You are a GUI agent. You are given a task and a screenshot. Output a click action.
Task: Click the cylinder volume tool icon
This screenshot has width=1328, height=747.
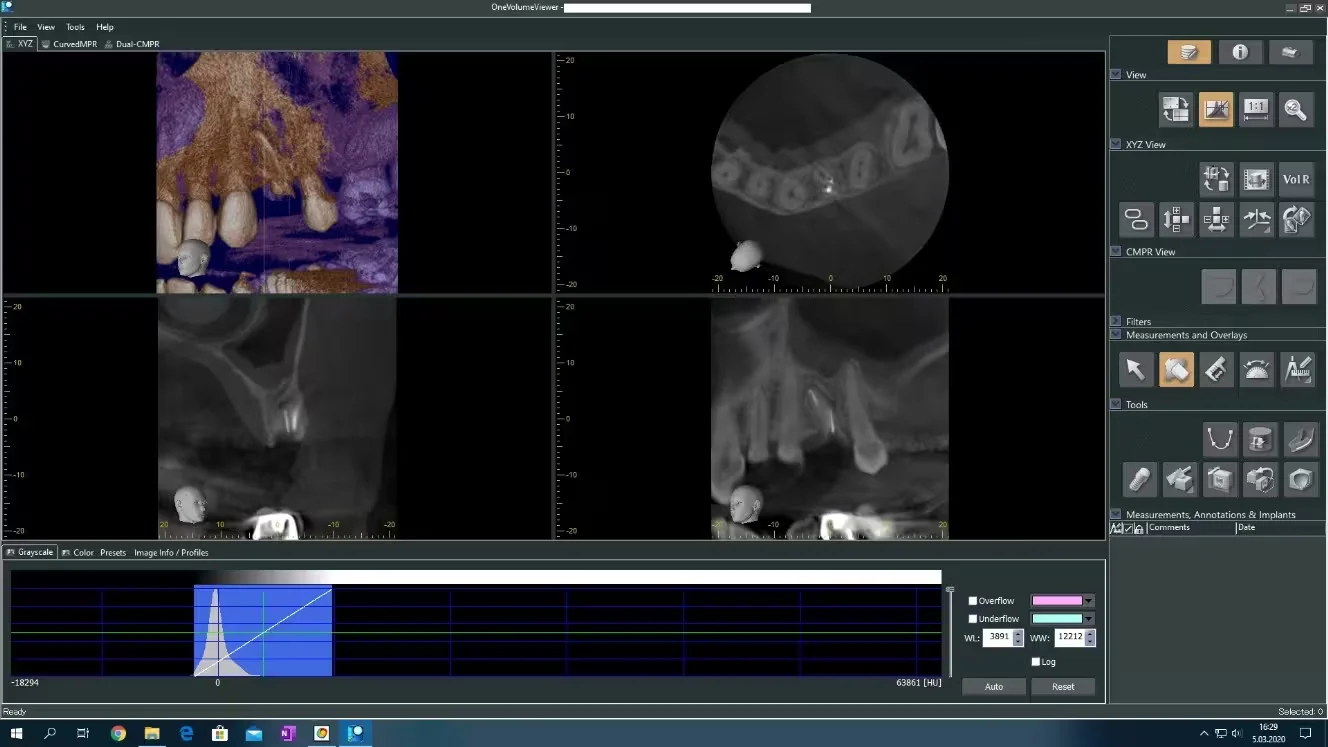1260,439
